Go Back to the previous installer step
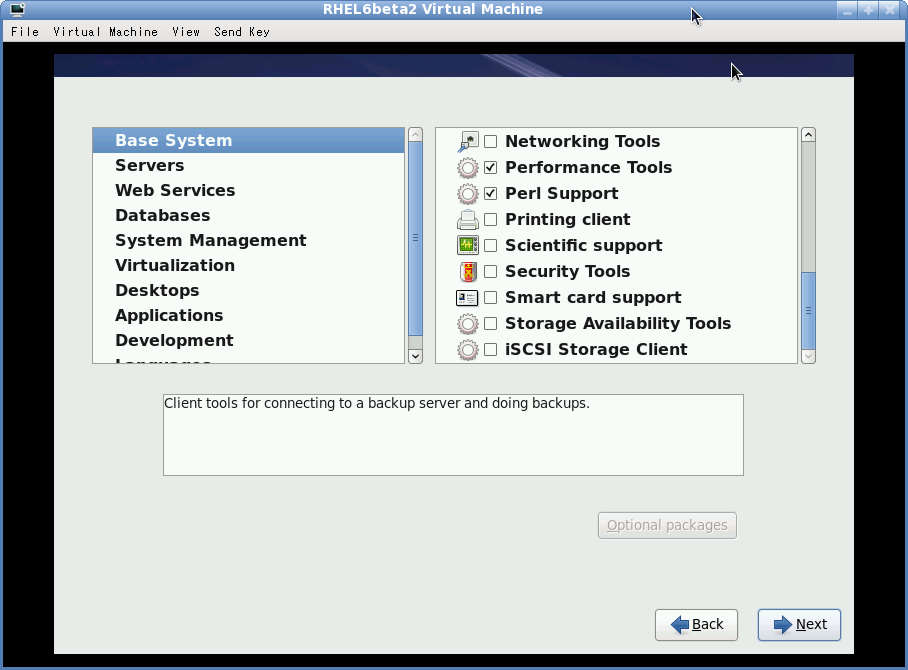 click(696, 624)
